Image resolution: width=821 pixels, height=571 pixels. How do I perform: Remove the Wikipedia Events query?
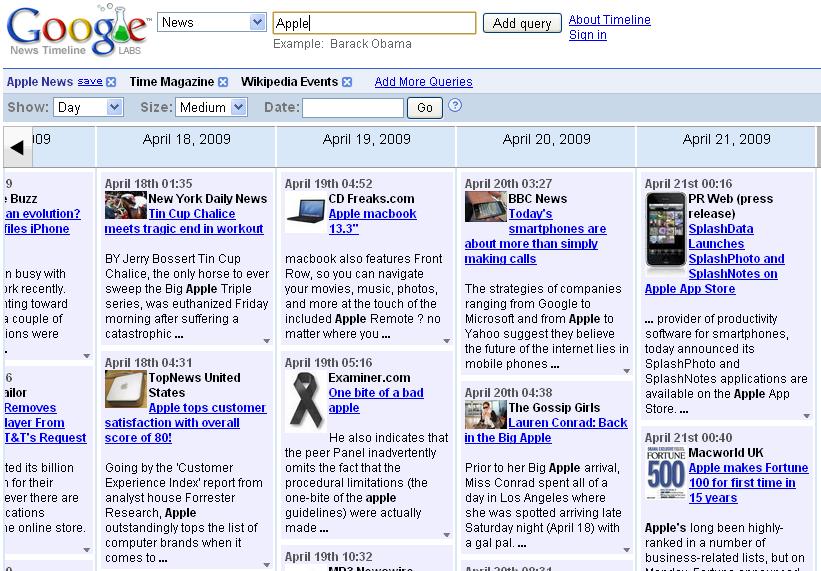347,82
